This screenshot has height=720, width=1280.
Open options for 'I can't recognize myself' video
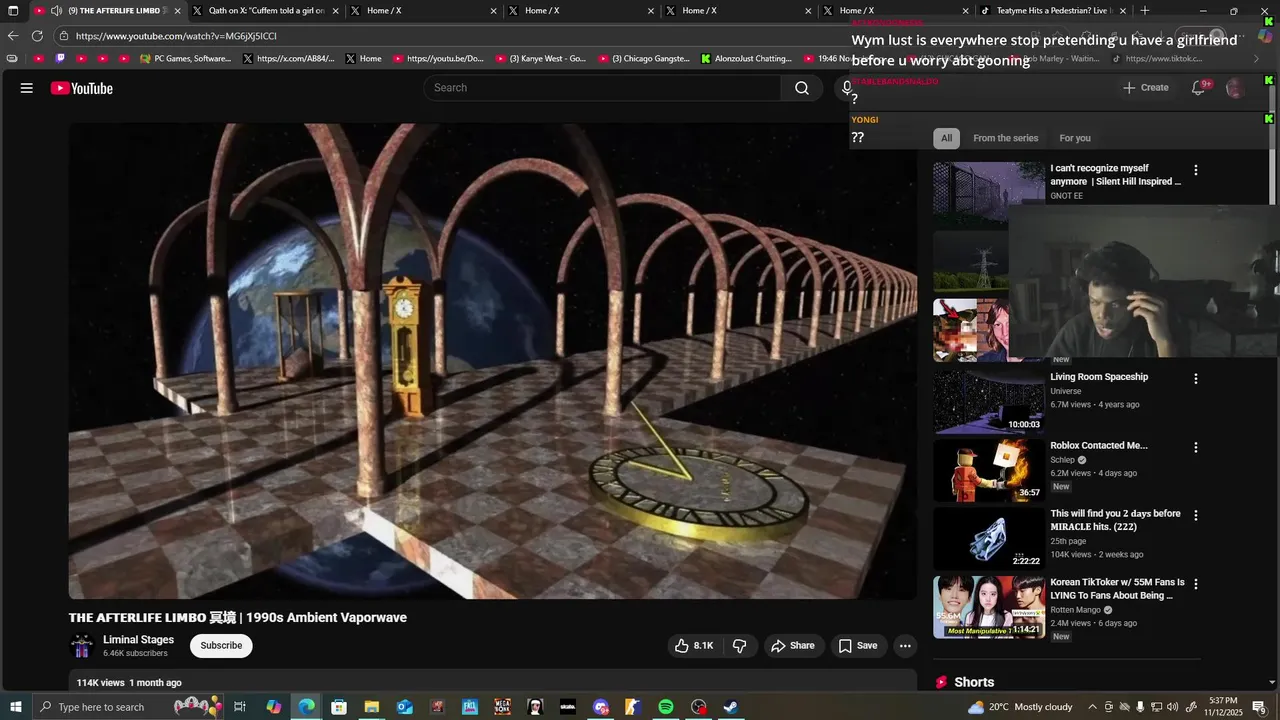(x=1195, y=170)
